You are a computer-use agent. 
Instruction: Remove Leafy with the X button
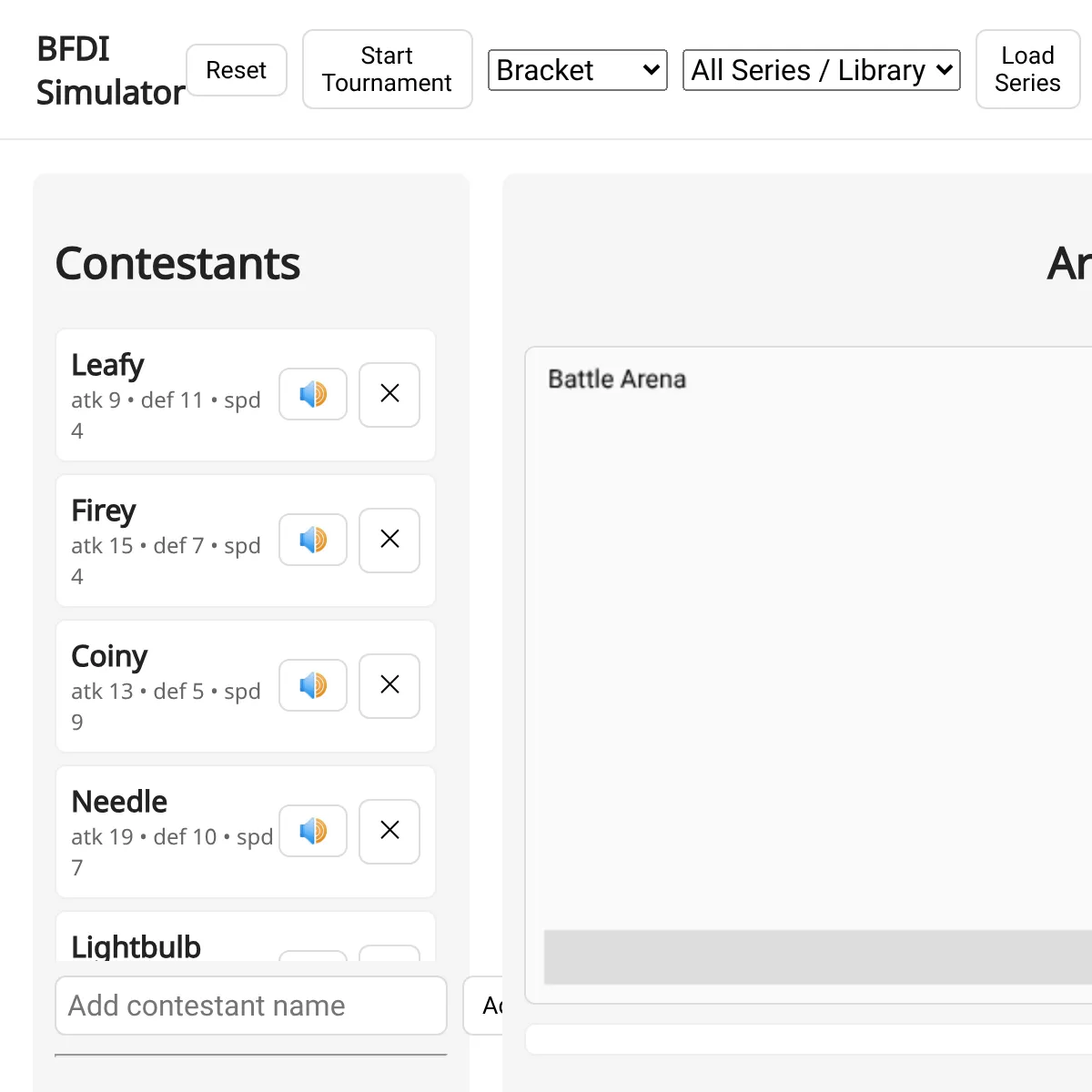click(x=389, y=394)
